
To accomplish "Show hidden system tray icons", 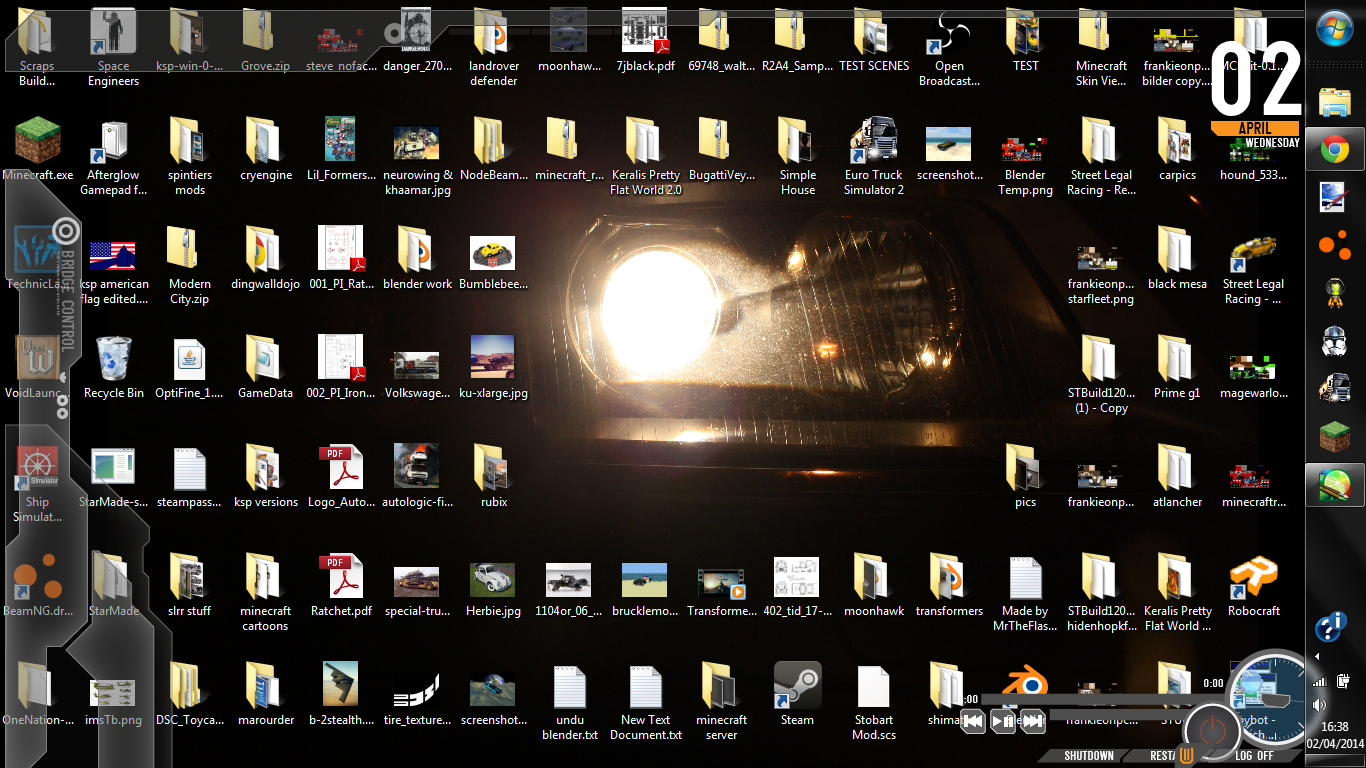I will coord(1317,656).
